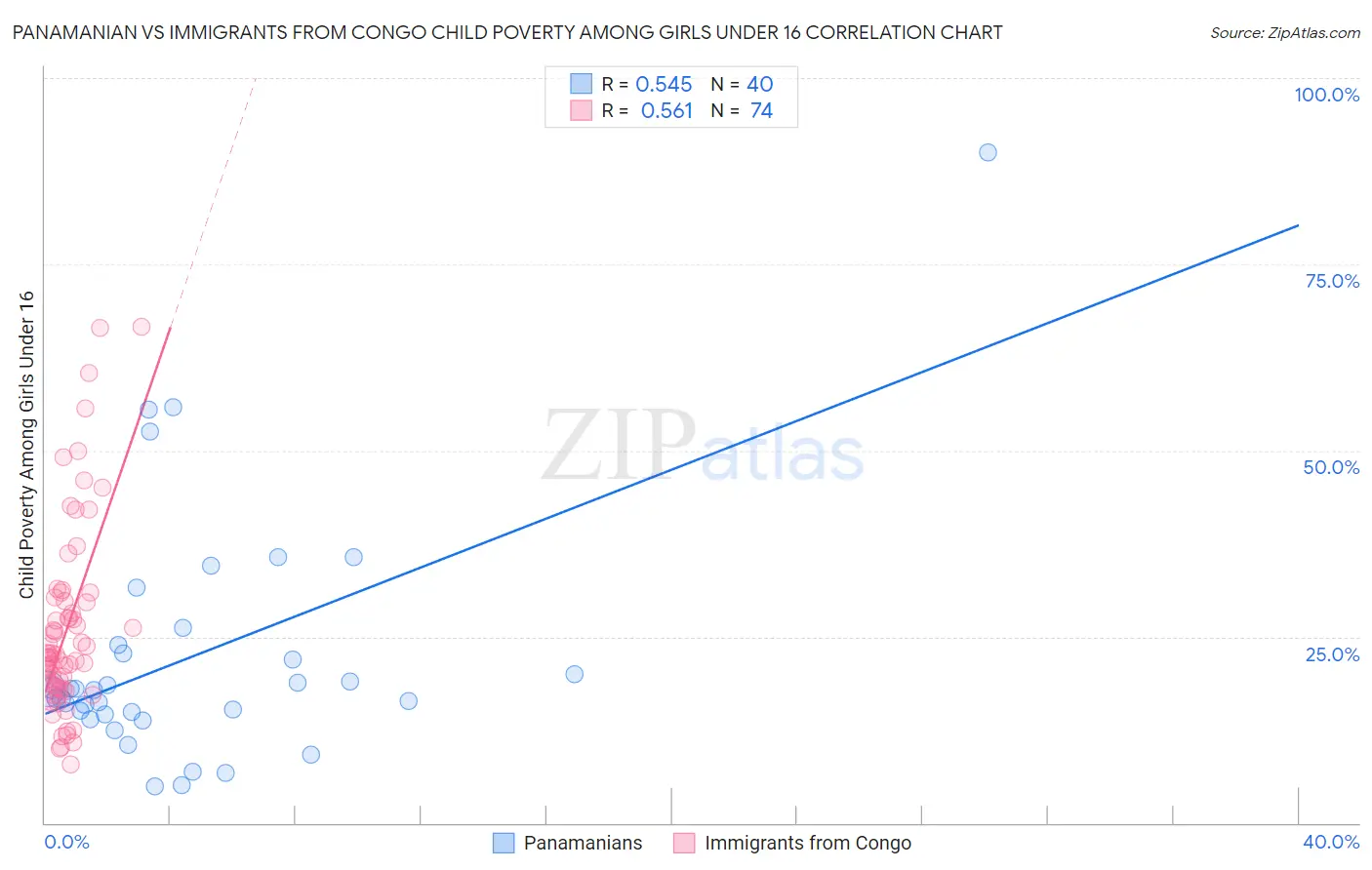Click the blue swatch beside R = 0.545
1372x870 pixels.
click(581, 84)
